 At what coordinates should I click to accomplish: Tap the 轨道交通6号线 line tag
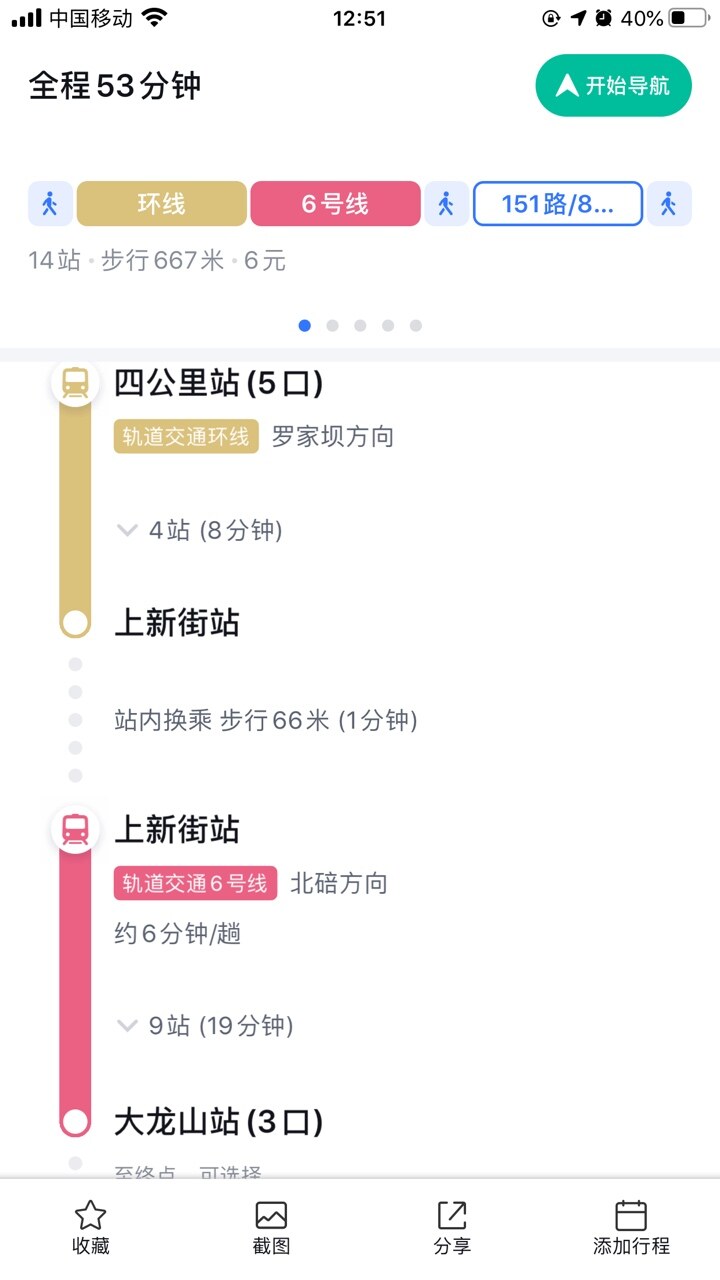195,883
